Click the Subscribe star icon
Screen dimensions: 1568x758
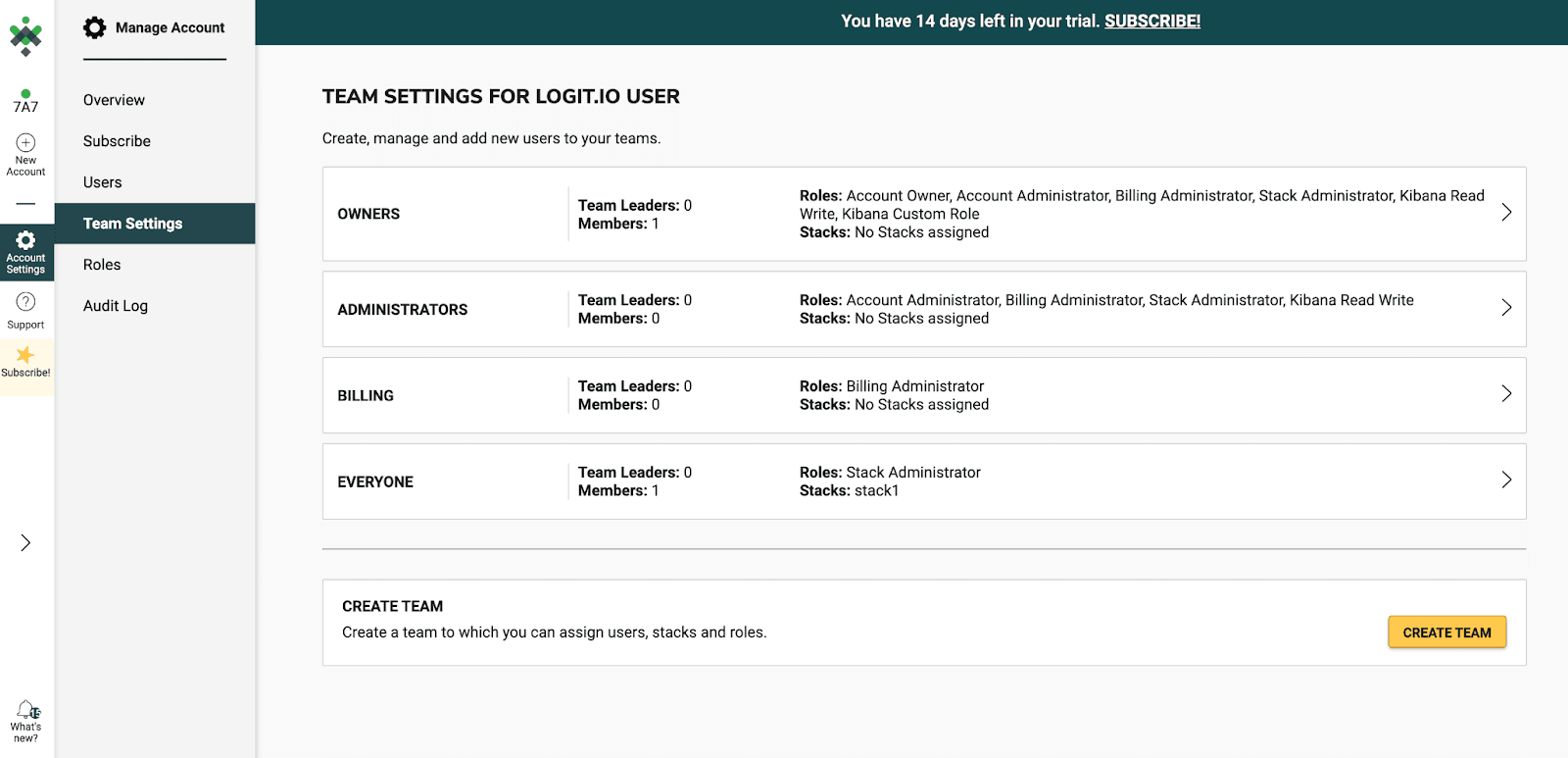tap(25, 356)
